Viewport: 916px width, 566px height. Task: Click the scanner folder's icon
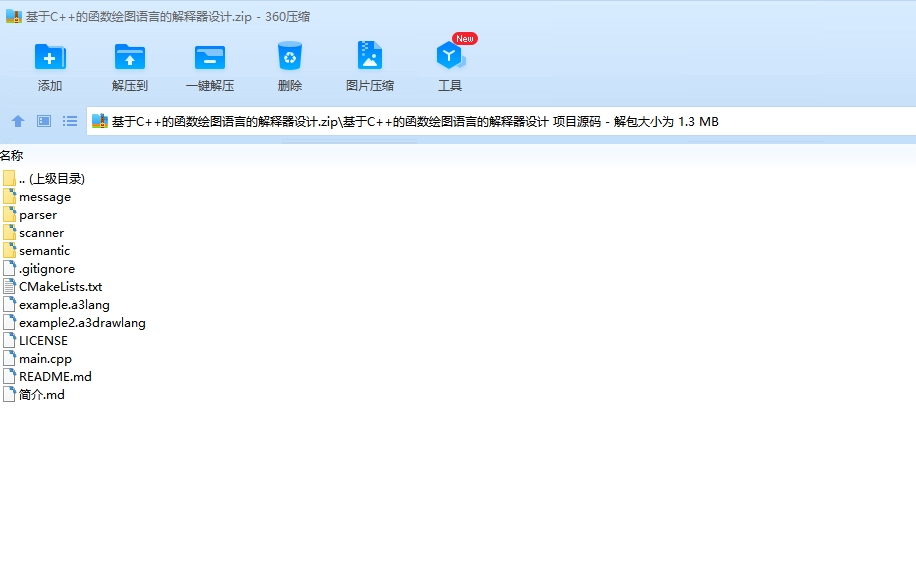9,232
